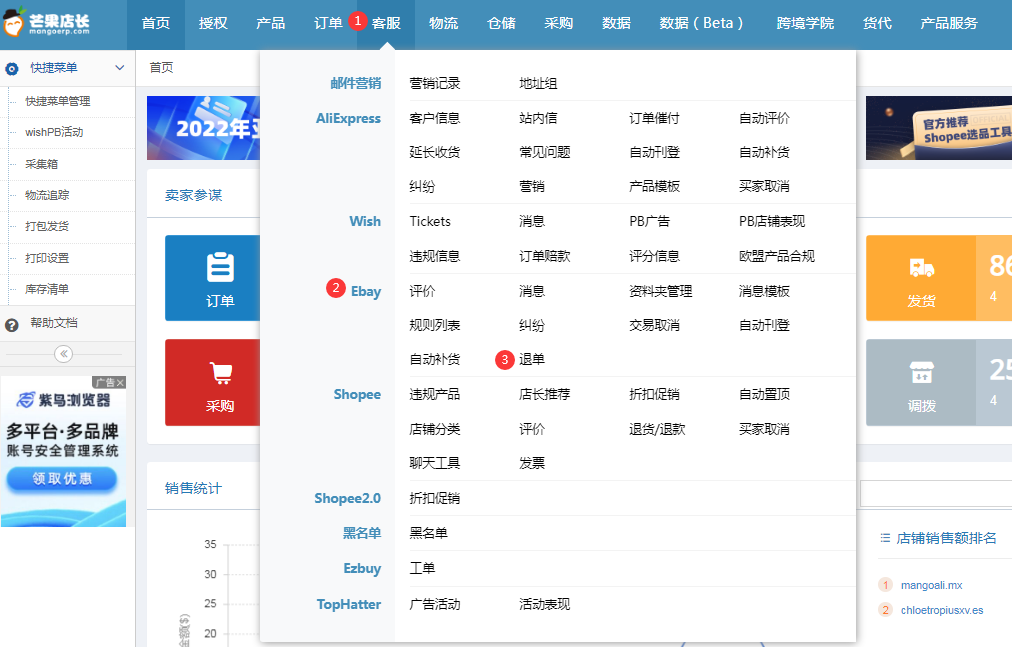
Task: Open the 产品 top navigation item
Action: point(270,24)
